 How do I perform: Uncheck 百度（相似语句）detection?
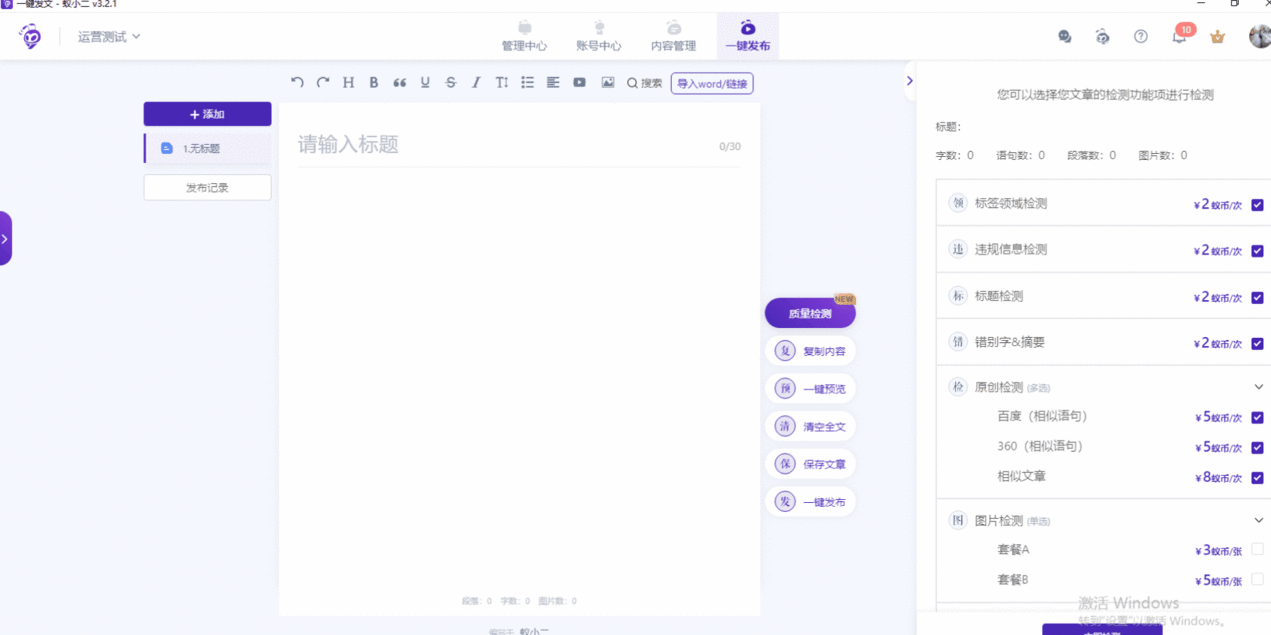[x=1255, y=417]
